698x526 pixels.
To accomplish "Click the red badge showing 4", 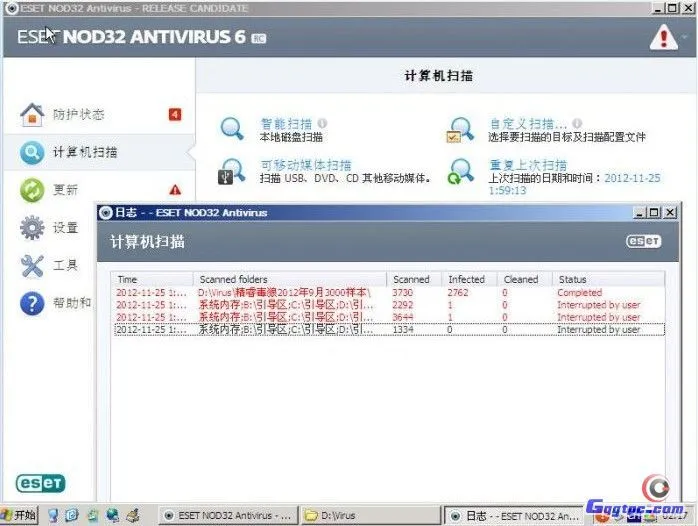I will tap(175, 115).
